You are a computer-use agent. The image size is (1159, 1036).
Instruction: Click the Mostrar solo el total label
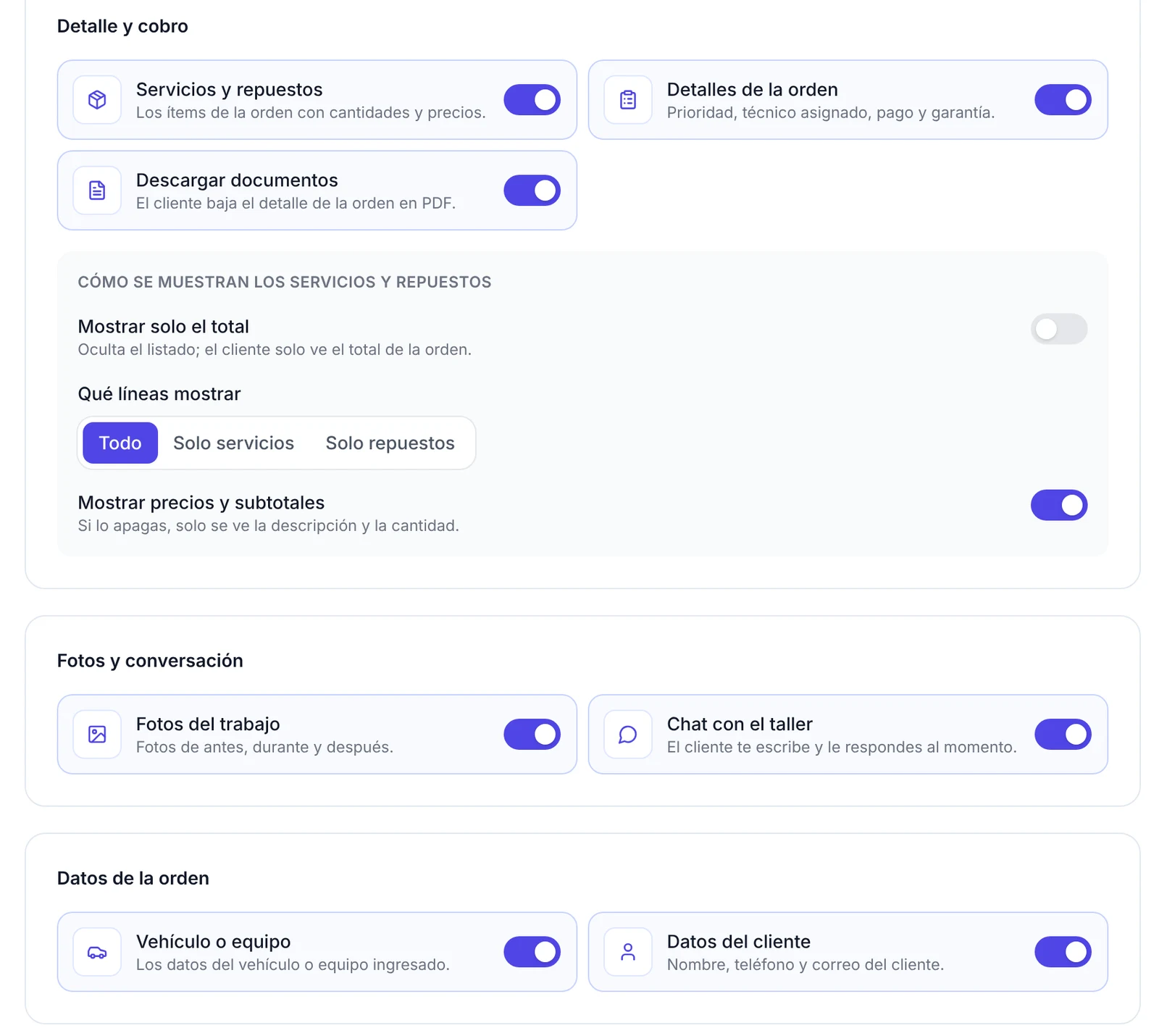[164, 327]
